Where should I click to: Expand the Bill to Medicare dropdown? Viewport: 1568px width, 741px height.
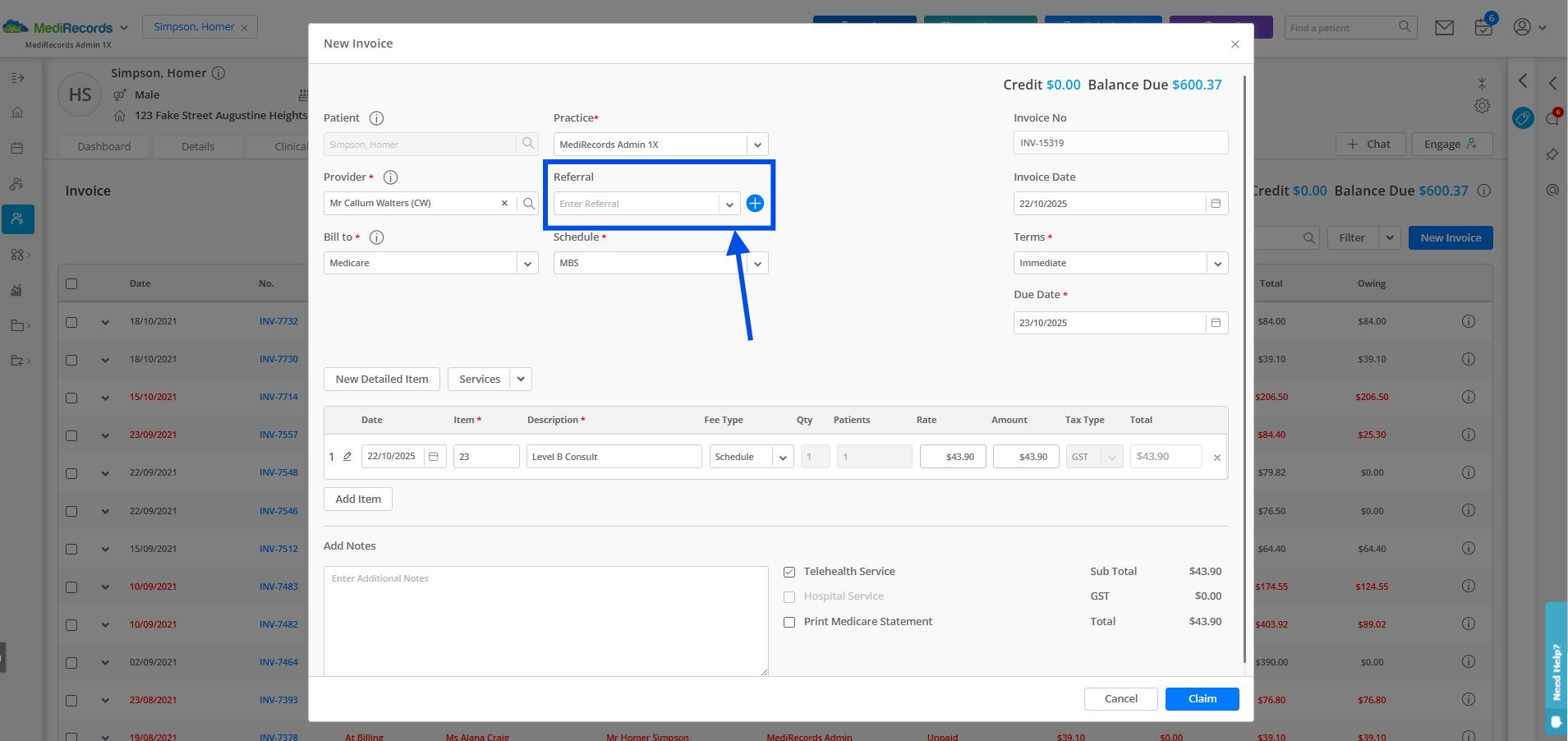click(527, 264)
